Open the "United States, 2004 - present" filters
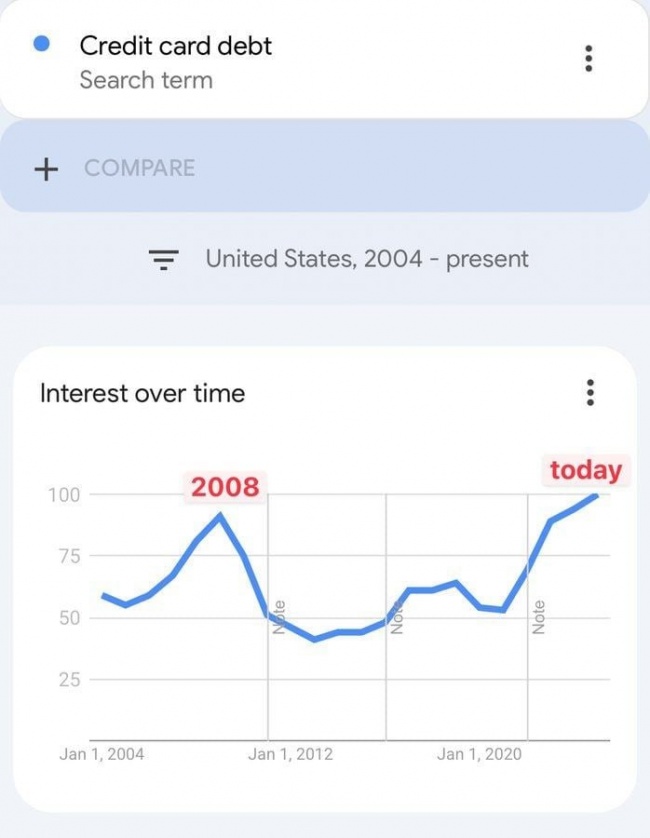This screenshot has width=650, height=838. pos(366,259)
